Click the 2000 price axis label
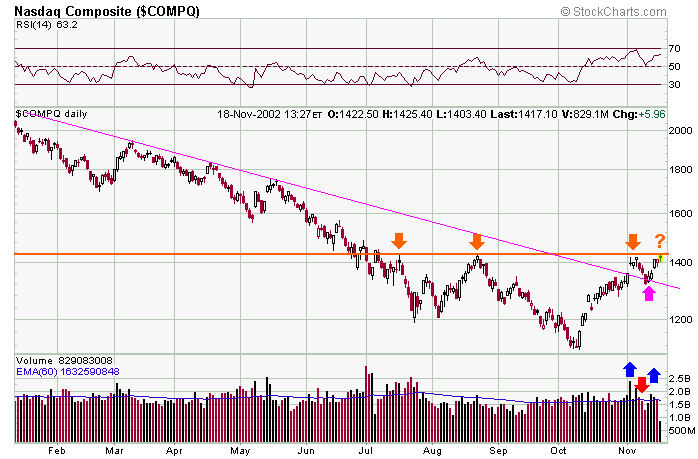Image resolution: width=698 pixels, height=459 pixels. pos(681,130)
